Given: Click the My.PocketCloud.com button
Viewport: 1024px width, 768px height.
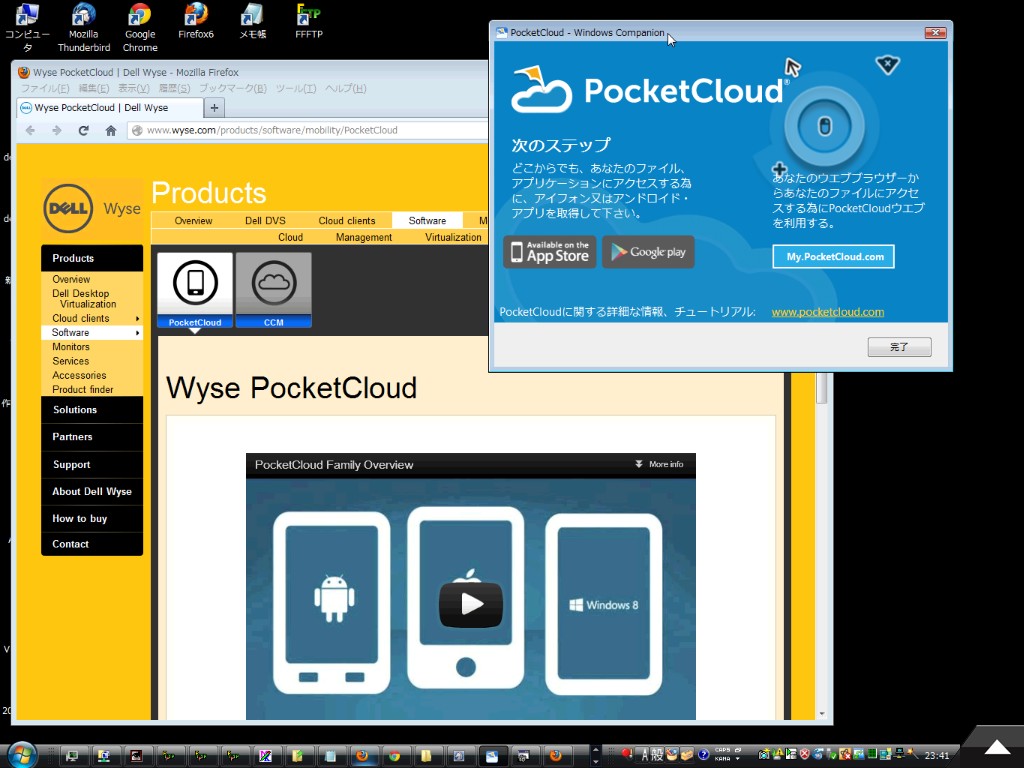Looking at the screenshot, I should click(833, 257).
